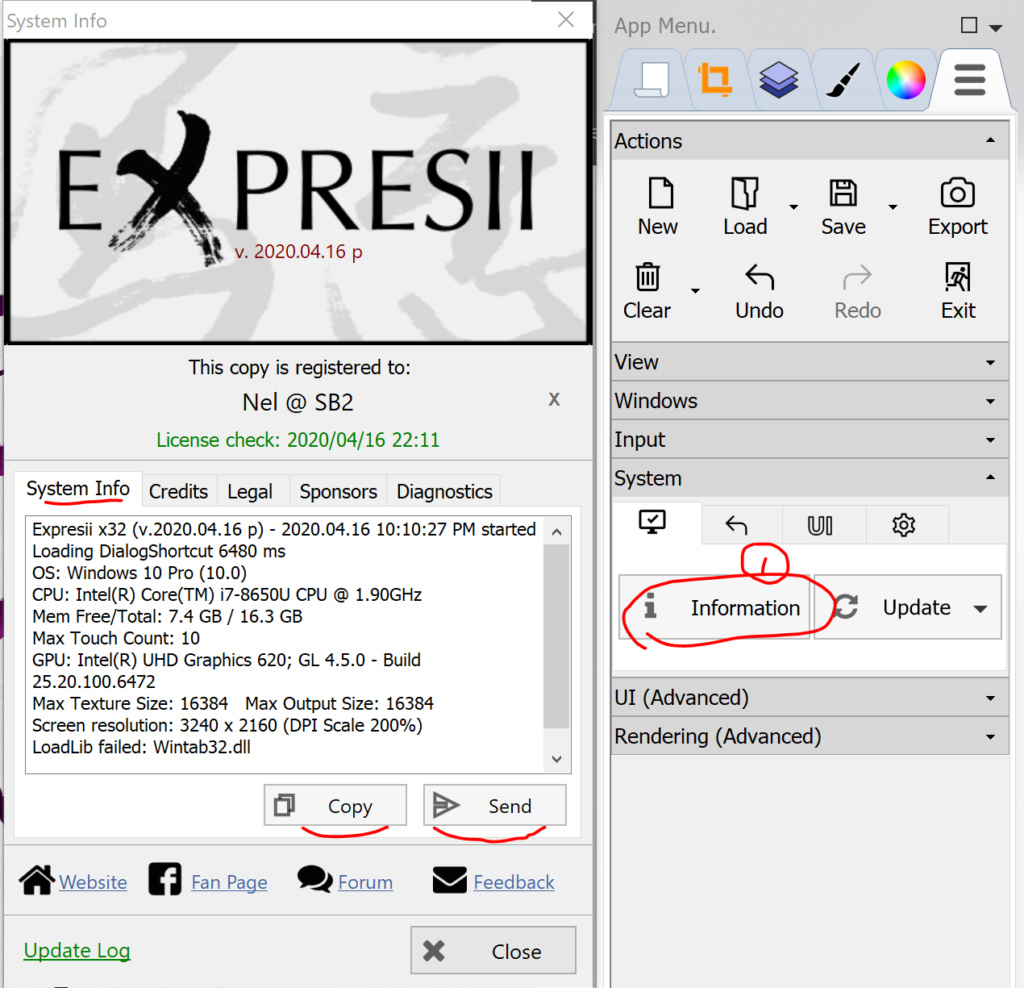1024x988 pixels.
Task: Open the App Menu panel options arrow
Action: click(x=996, y=27)
